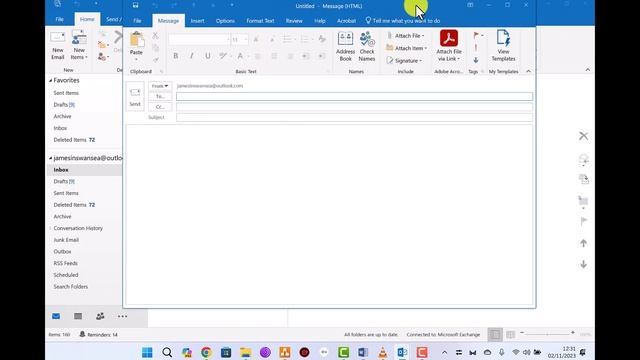Click the Save icon in message title bar
Viewport: 640px width, 360px height.
point(136,5)
